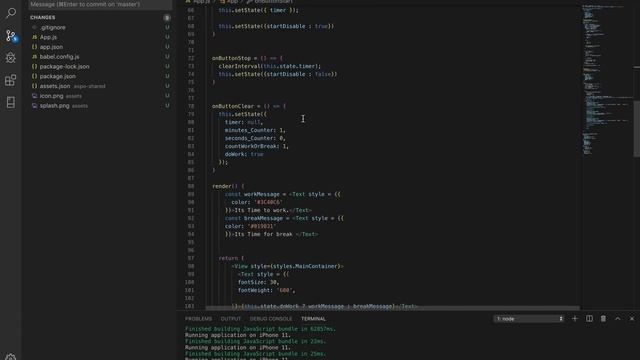640x360 pixels.
Task: Create a new terminal with plus icon
Action: coord(575,318)
